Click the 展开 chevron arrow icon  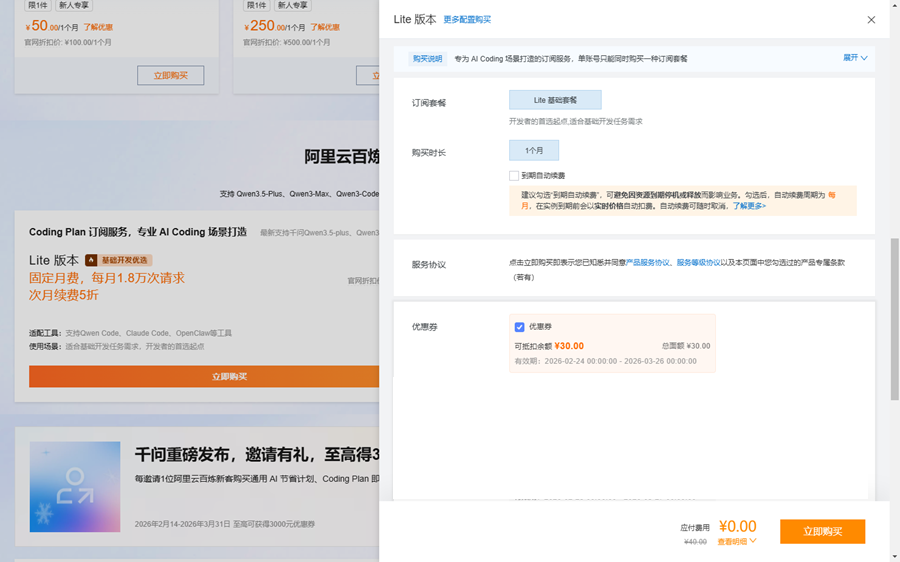tap(864, 58)
